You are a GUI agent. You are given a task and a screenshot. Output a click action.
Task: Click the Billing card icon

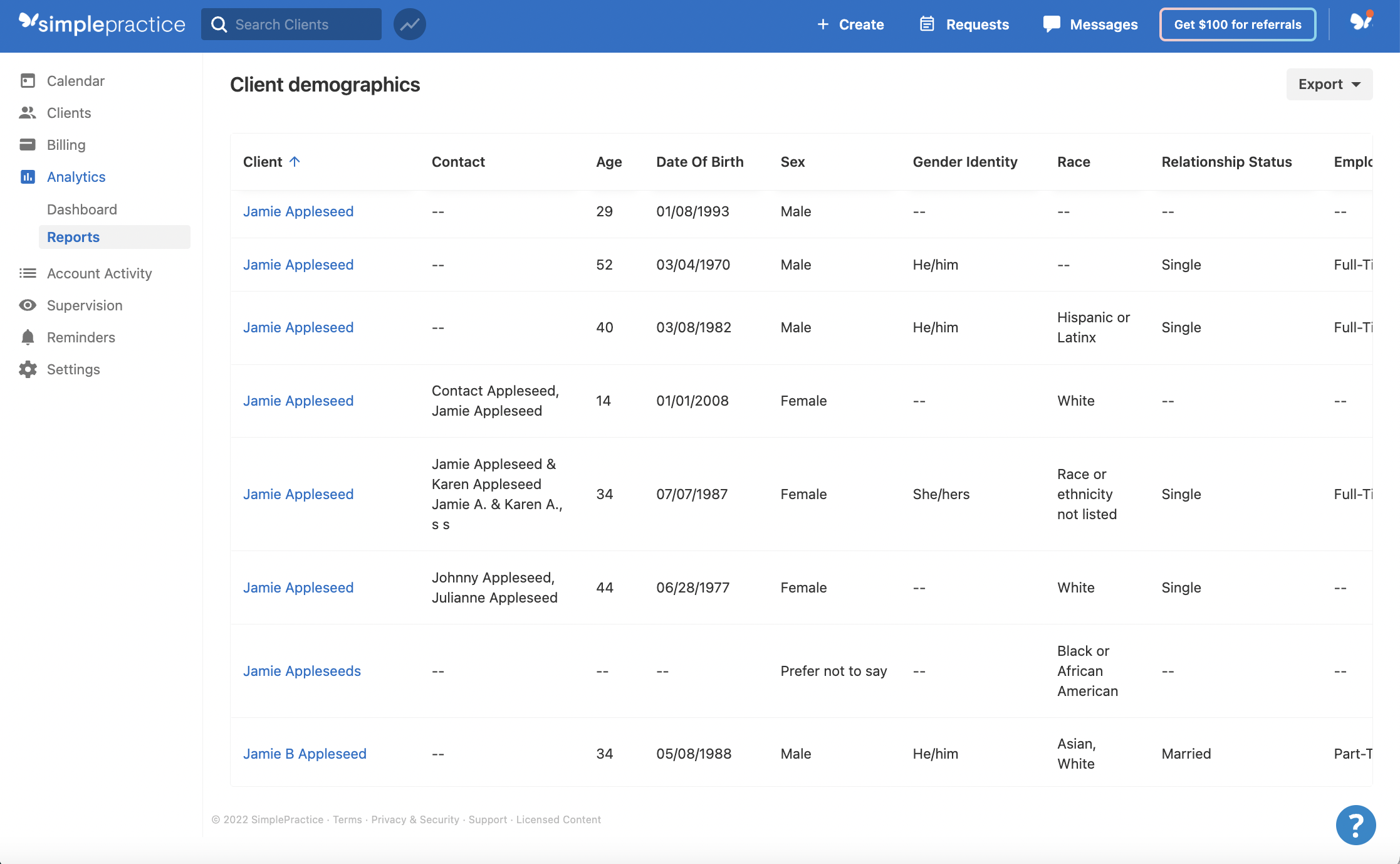pyautogui.click(x=28, y=145)
